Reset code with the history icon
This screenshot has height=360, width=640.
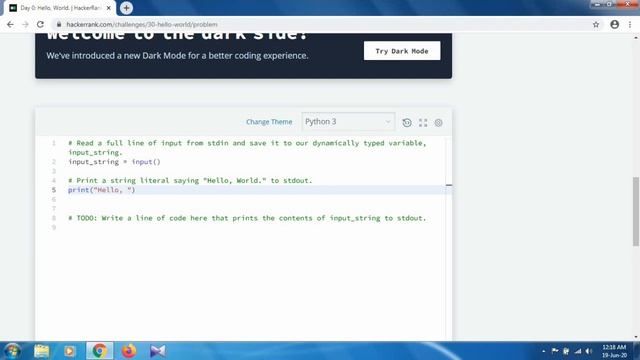pyautogui.click(x=407, y=122)
